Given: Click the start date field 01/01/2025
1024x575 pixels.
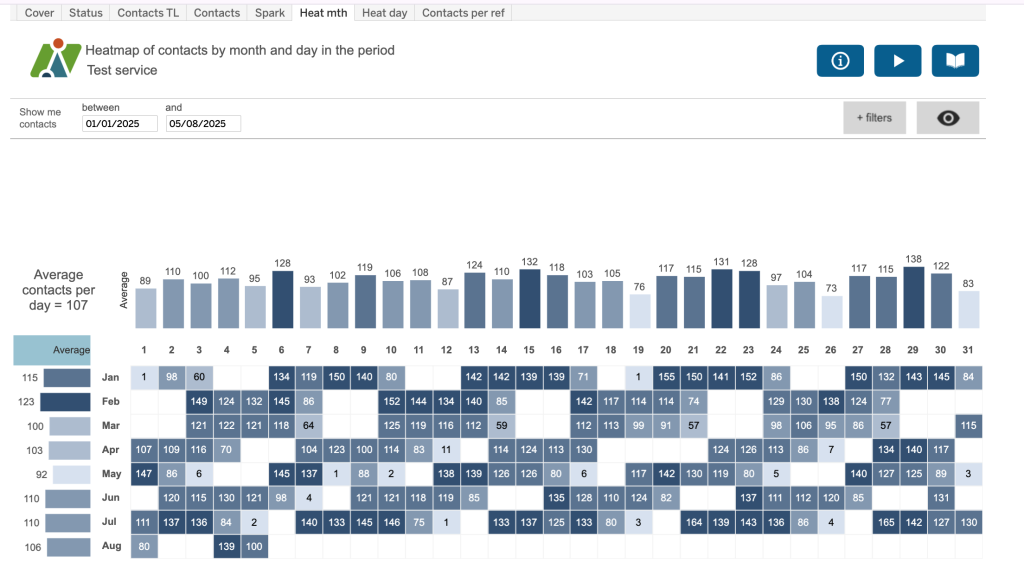Looking at the screenshot, I should 119,124.
